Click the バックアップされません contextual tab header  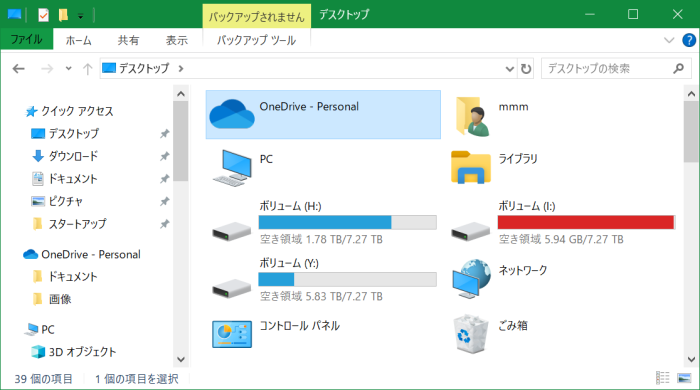pyautogui.click(x=256, y=17)
